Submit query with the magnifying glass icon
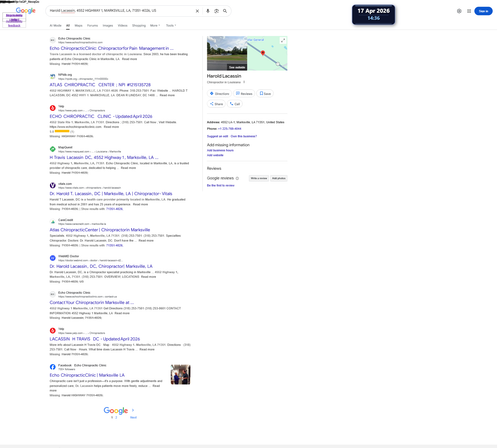Viewport: 500px width, 448px height. [x=225, y=11]
